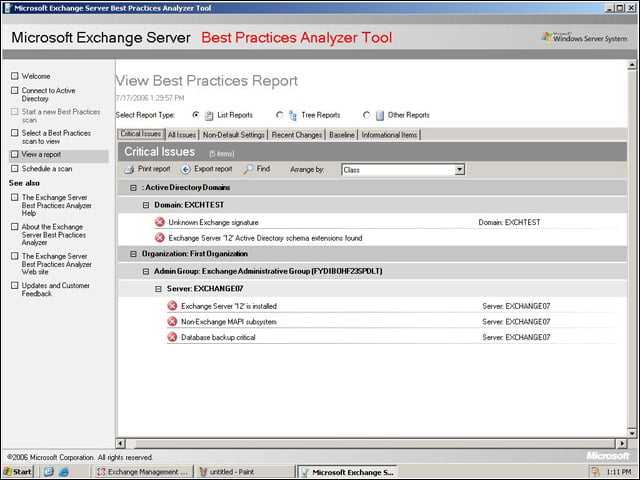This screenshot has width=640, height=480.
Task: Collapse Organization: First Organization group
Action: (133, 254)
